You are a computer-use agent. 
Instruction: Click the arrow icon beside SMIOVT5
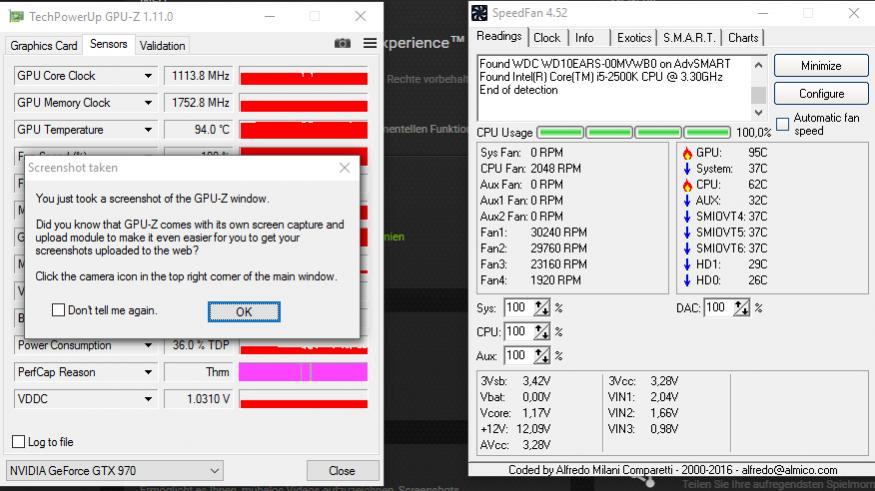[x=687, y=232]
